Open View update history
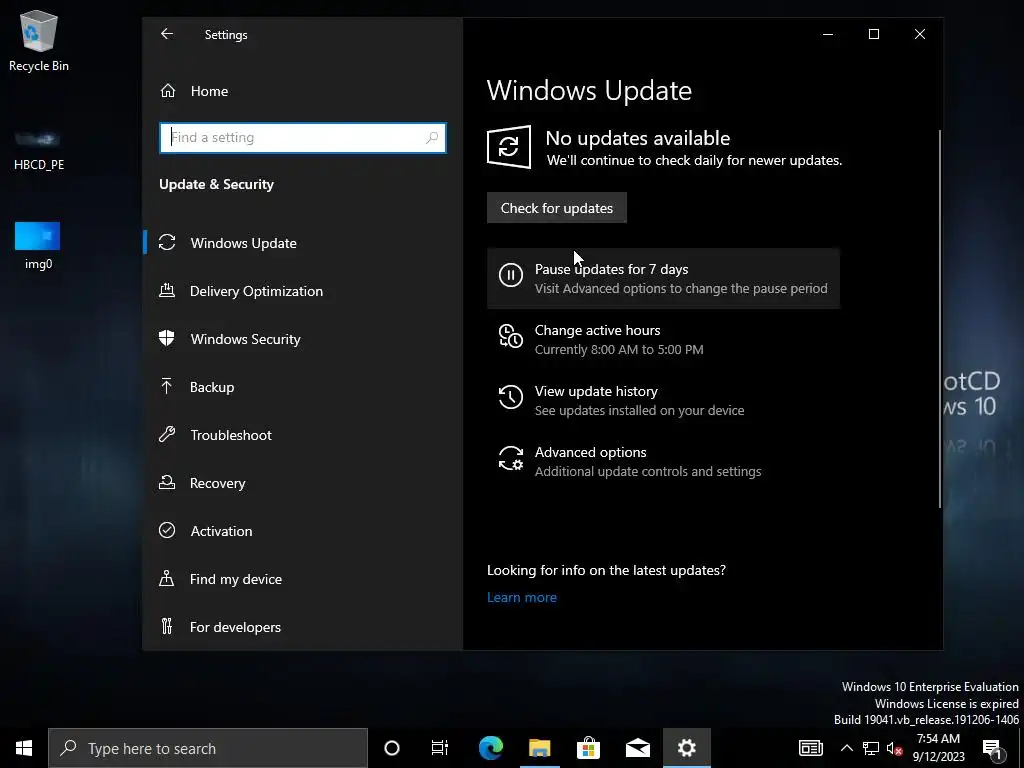The width and height of the screenshot is (1024, 768). click(663, 400)
